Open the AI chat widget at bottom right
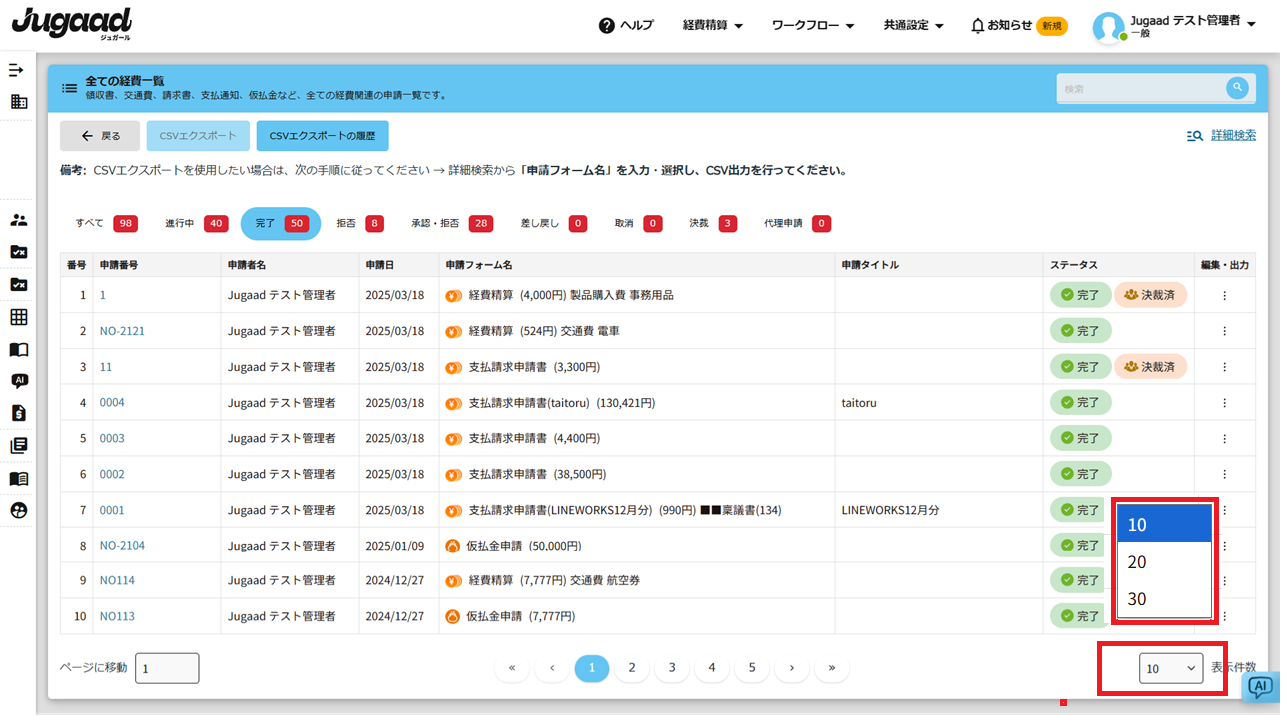Viewport: 1286px width, 716px height. coord(1261,686)
